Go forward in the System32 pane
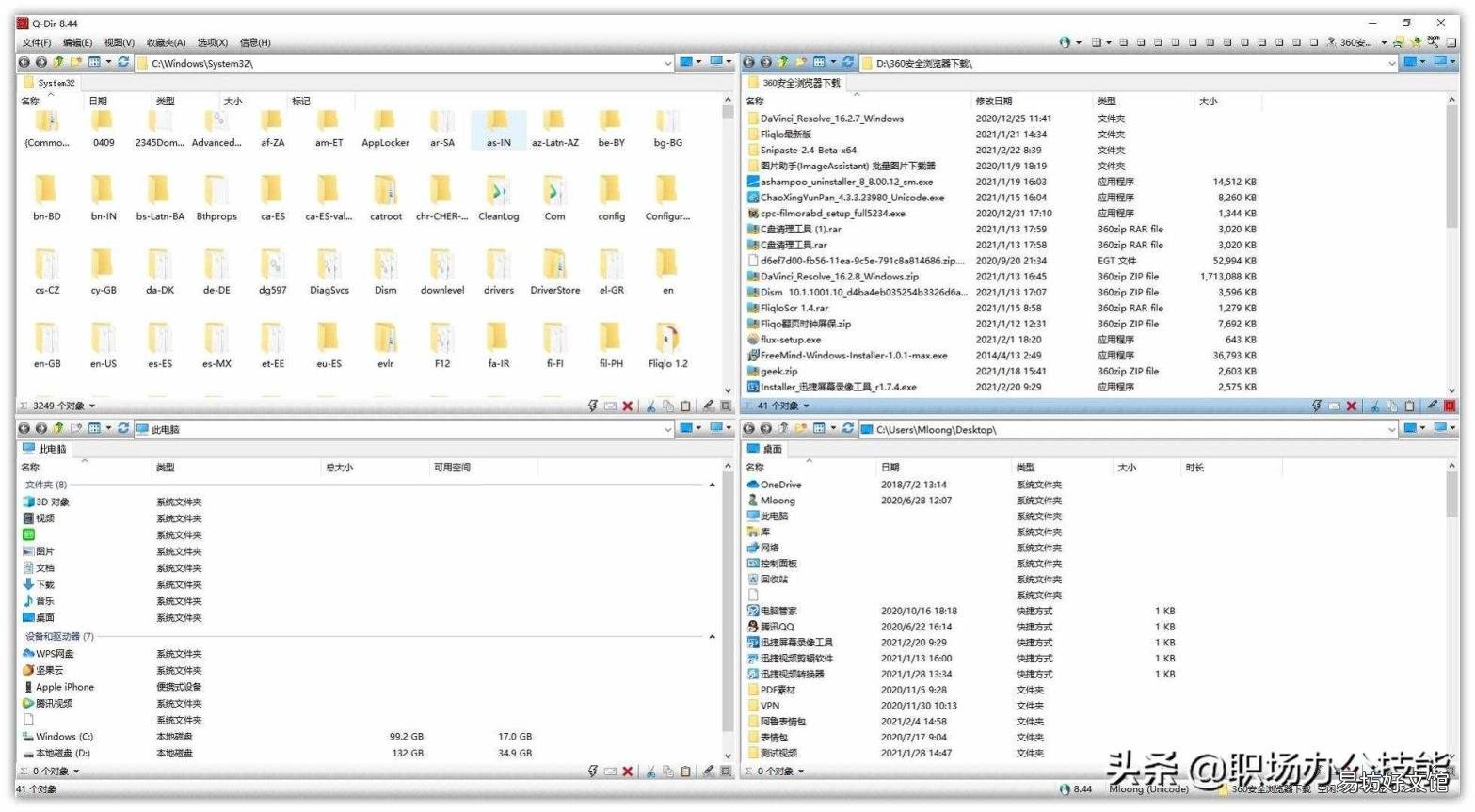This screenshot has height=812, width=1475. (41, 62)
